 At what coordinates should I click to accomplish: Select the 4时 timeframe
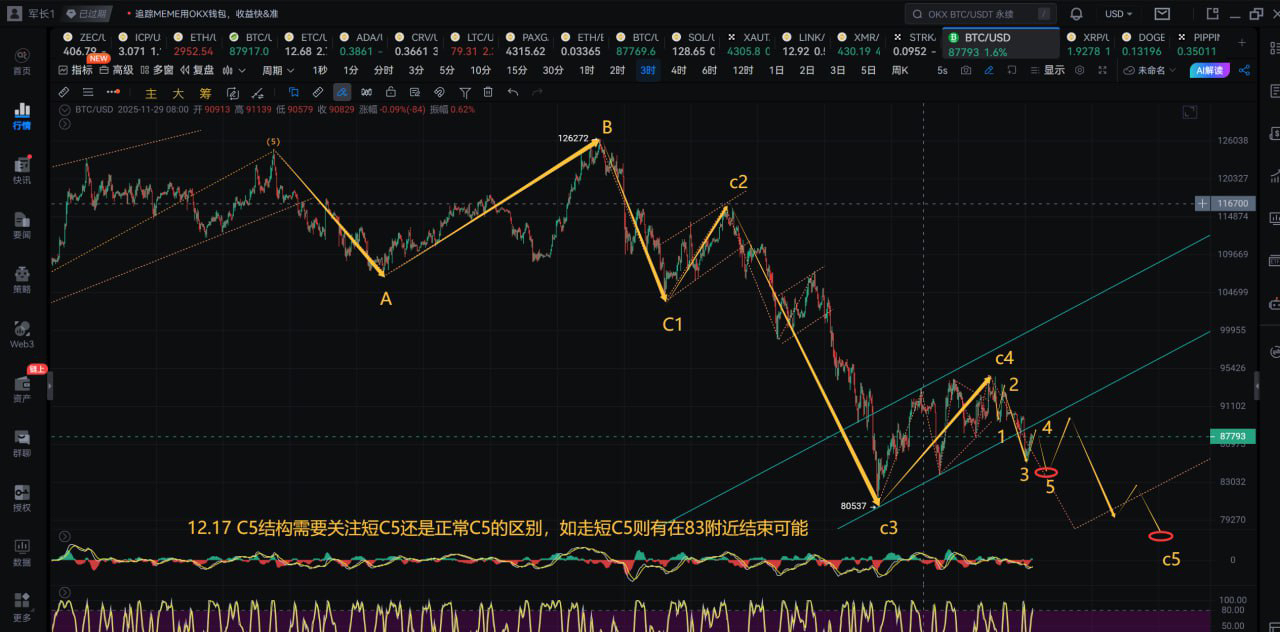pos(679,71)
